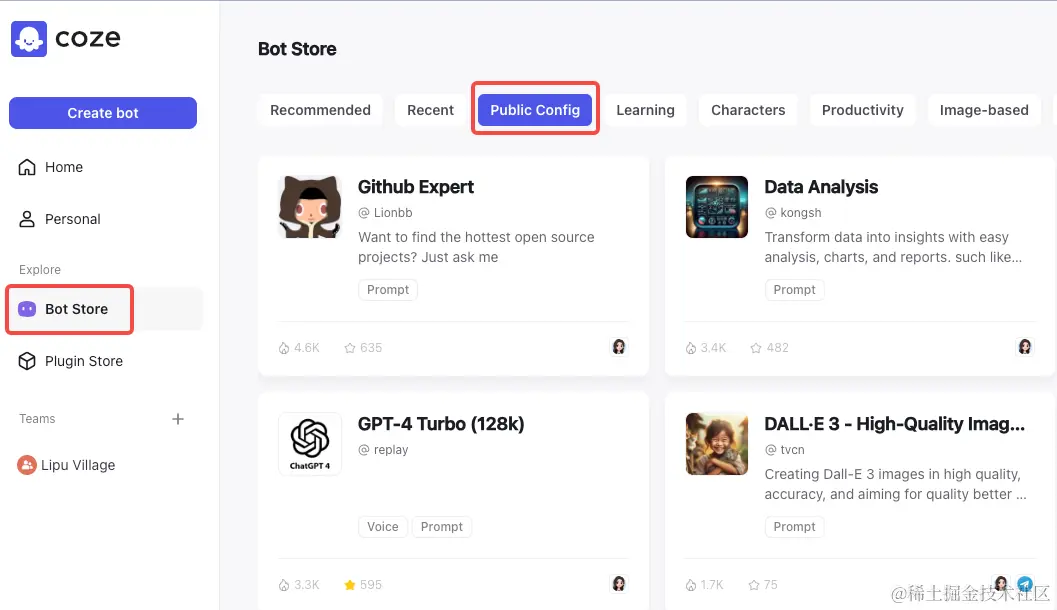
Task: Star the Github Expert bot
Action: click(x=350, y=348)
